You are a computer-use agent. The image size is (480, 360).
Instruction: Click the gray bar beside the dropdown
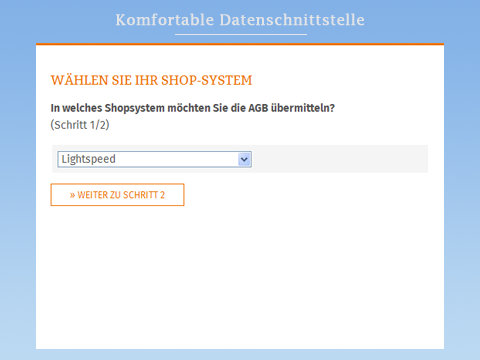(340, 159)
